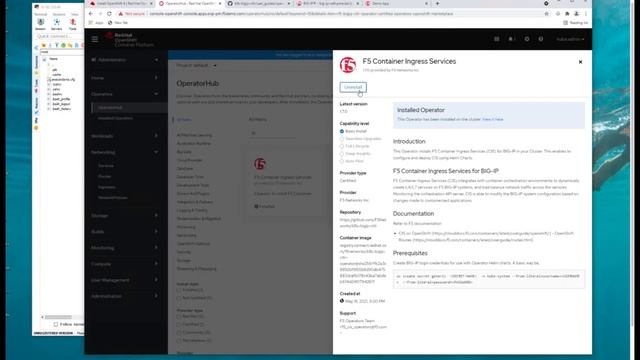The height and width of the screenshot is (360, 640).
Task: Check the Installed install state filter
Action: (x=179, y=290)
